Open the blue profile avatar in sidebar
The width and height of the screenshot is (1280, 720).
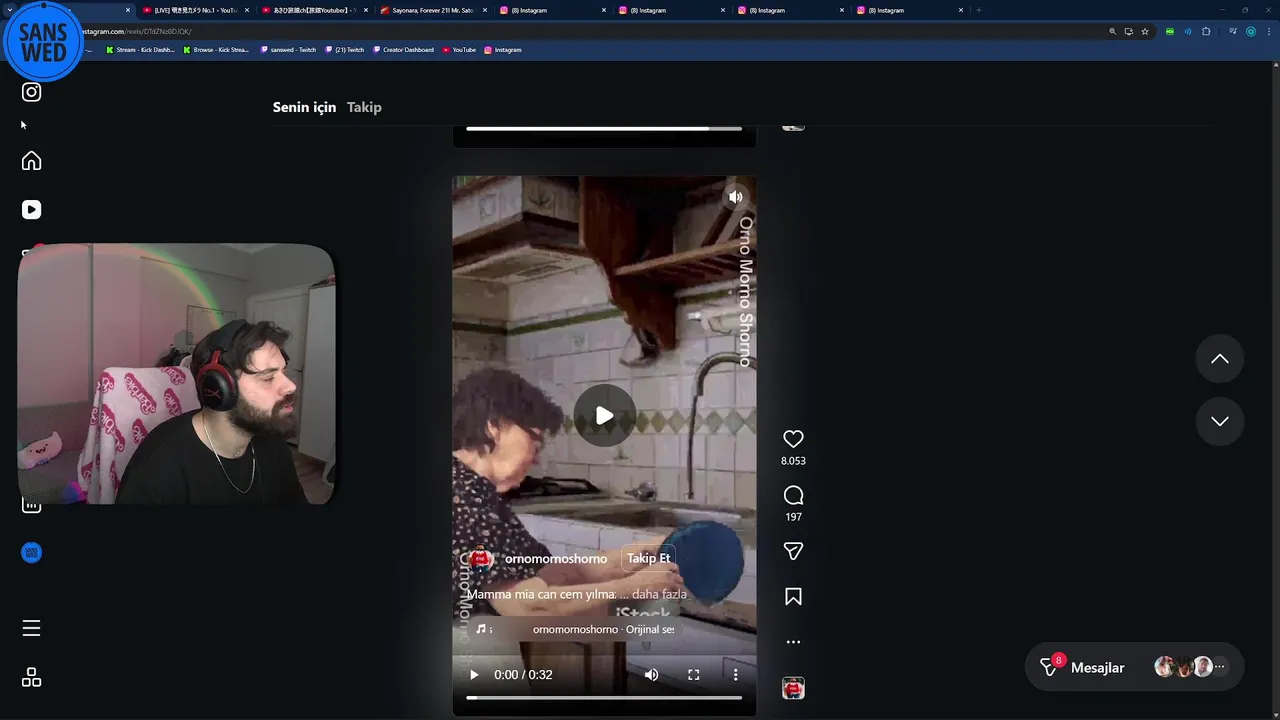[31, 552]
